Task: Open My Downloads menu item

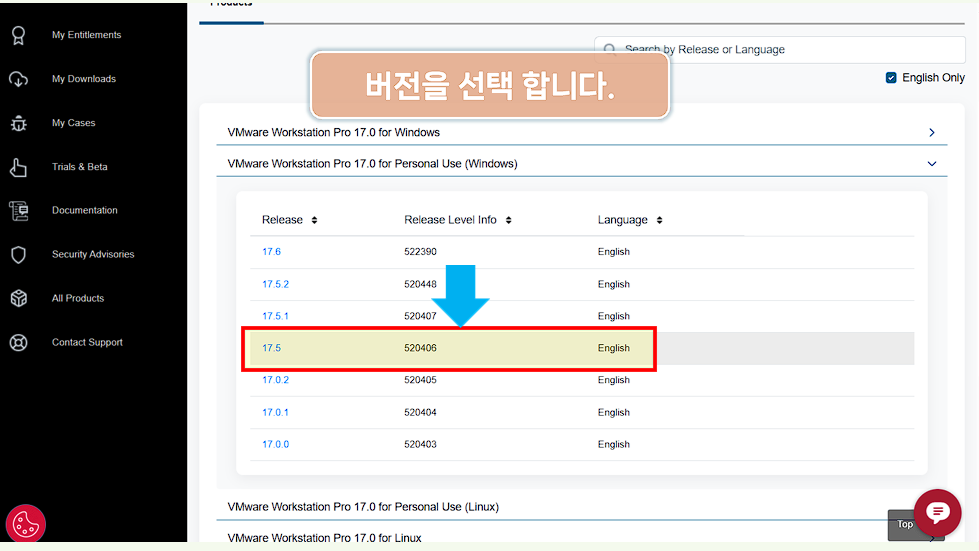Action: click(x=84, y=79)
